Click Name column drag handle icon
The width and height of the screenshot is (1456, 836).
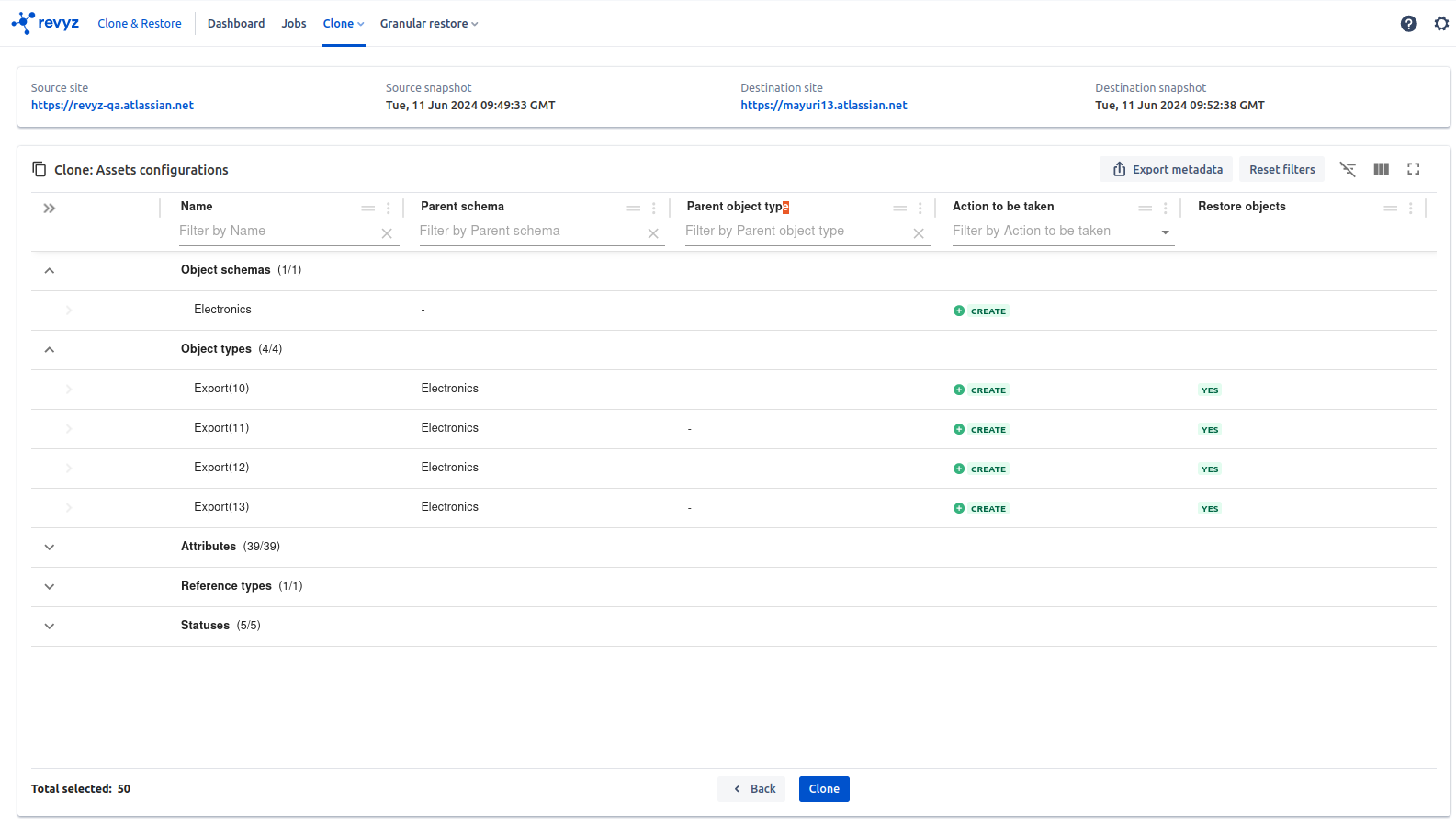368,209
